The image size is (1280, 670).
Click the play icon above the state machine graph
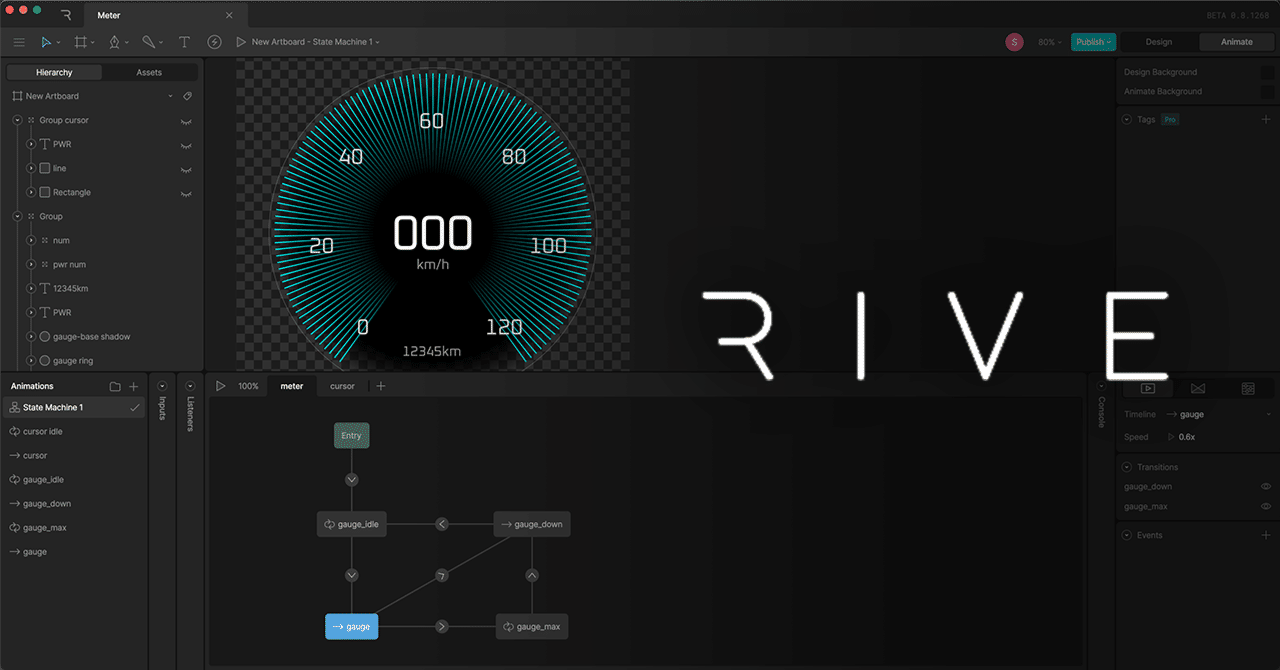coord(220,385)
